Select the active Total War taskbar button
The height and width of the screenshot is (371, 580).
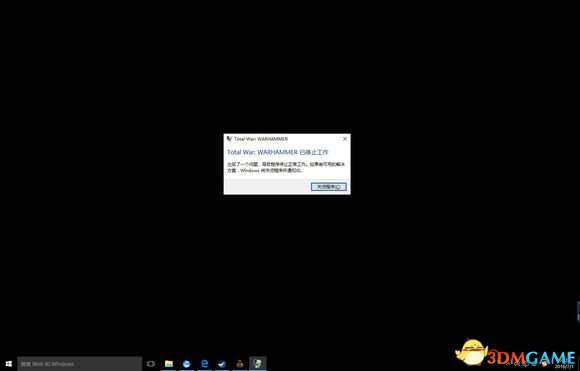257,364
